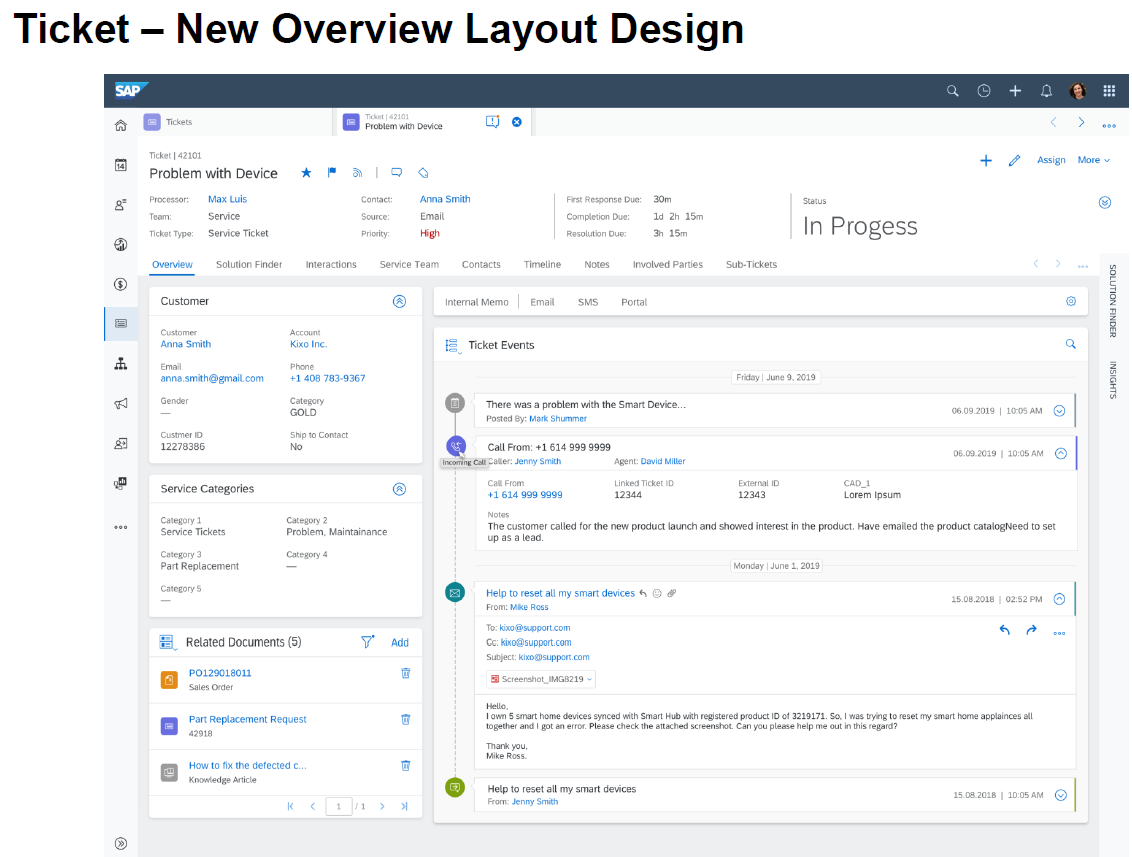Open the Kixo Inc. account link
Viewport: 1132px width, 857px height.
(308, 344)
